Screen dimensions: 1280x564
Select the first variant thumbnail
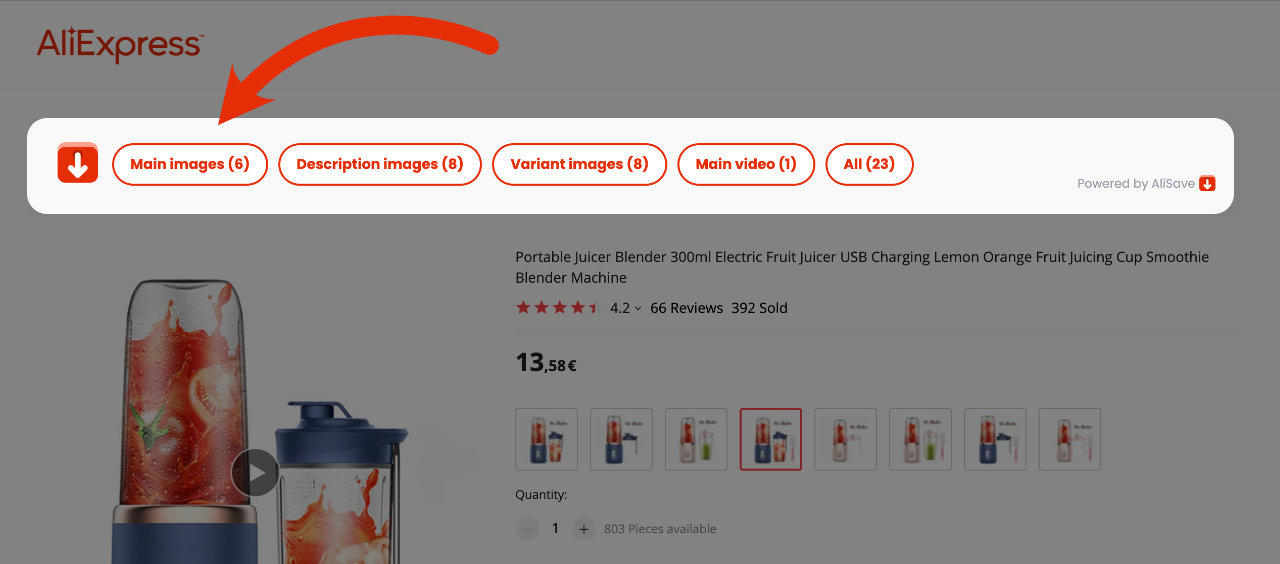point(546,439)
